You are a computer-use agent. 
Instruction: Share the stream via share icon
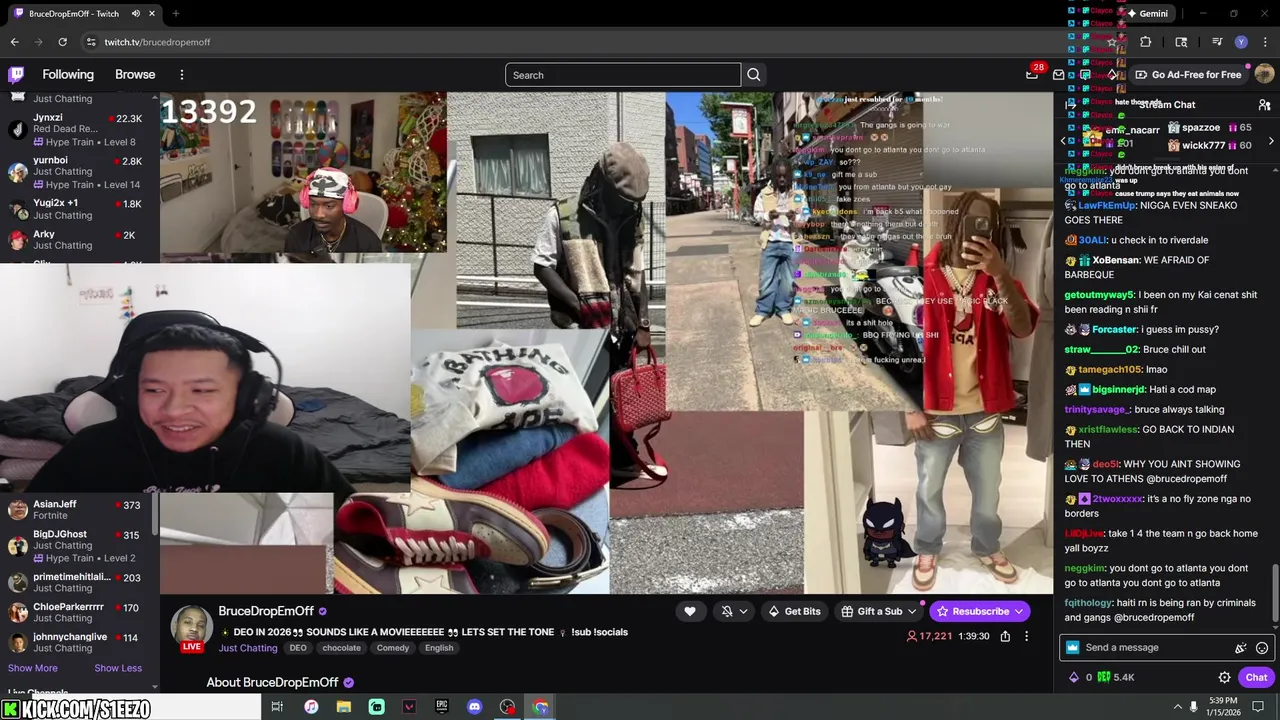pos(1005,636)
